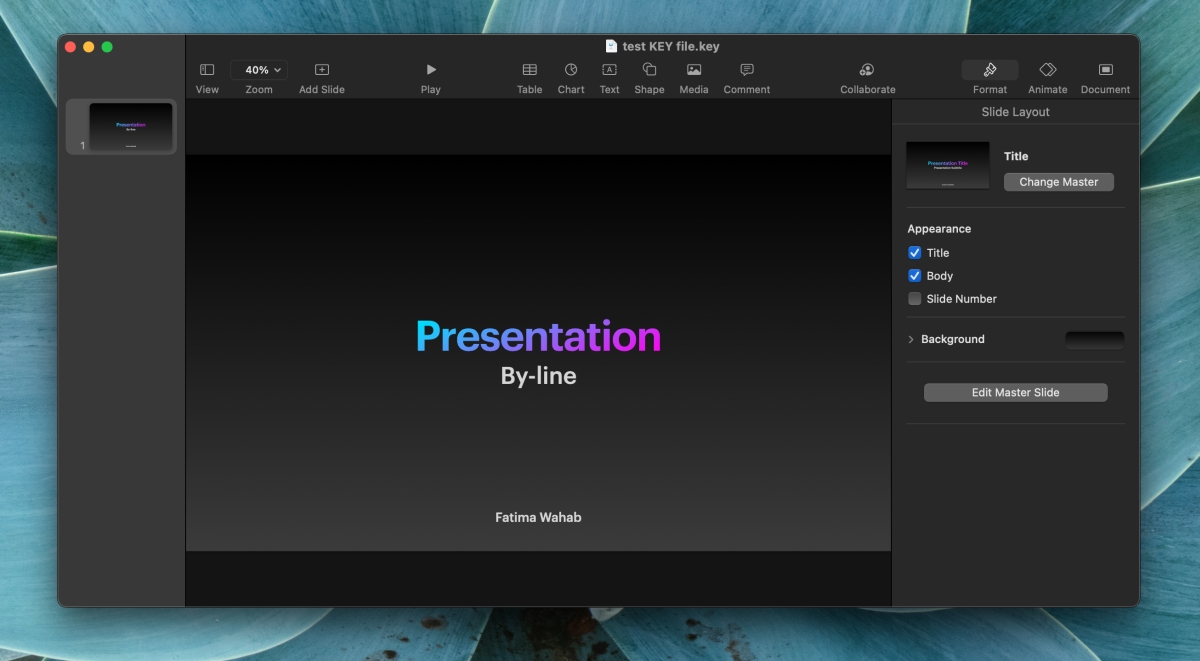Open the View sidebar options icon
The width and height of the screenshot is (1200, 661).
point(207,70)
